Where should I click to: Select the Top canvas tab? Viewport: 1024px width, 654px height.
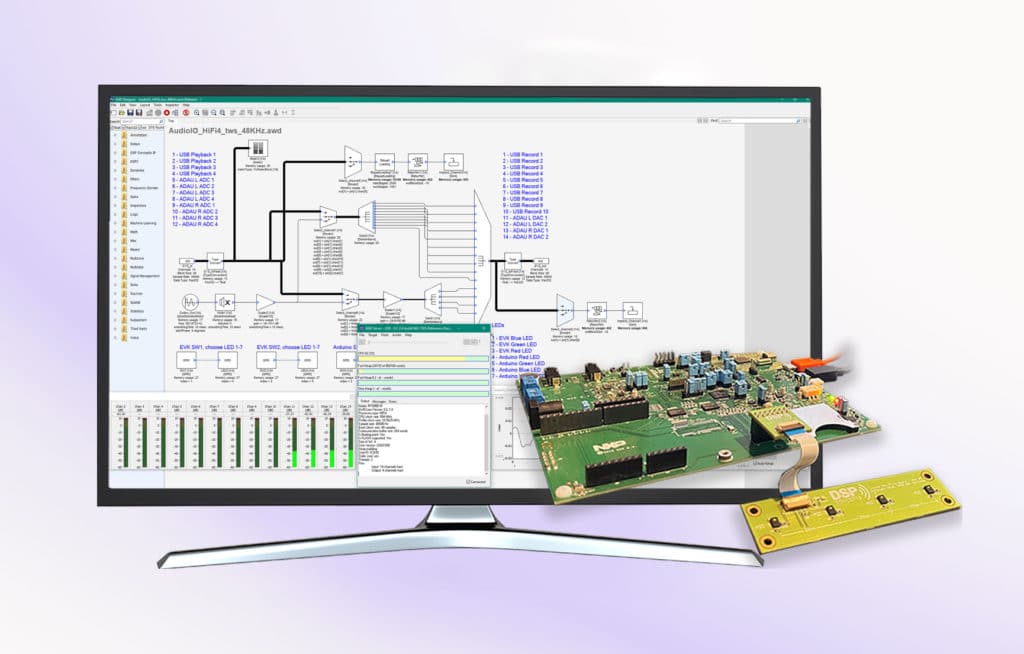point(172,121)
